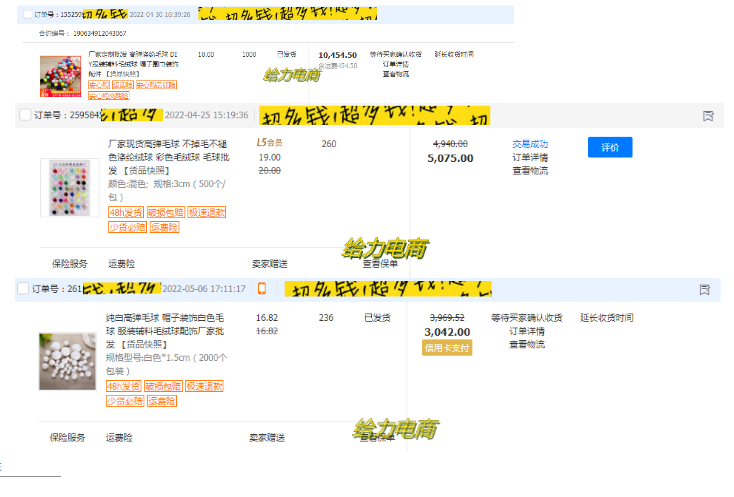The height and width of the screenshot is (497, 734).
Task: Open the white pompom product thumbnail
Action: pyautogui.click(x=68, y=361)
